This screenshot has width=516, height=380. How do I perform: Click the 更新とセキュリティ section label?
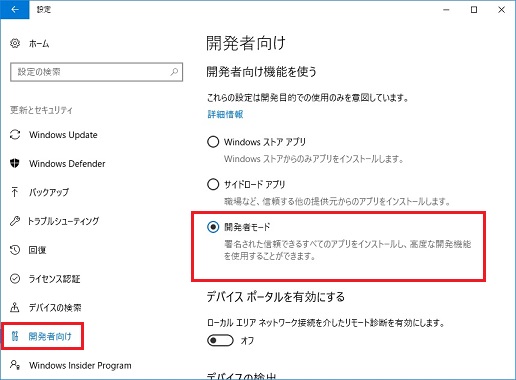(x=41, y=110)
